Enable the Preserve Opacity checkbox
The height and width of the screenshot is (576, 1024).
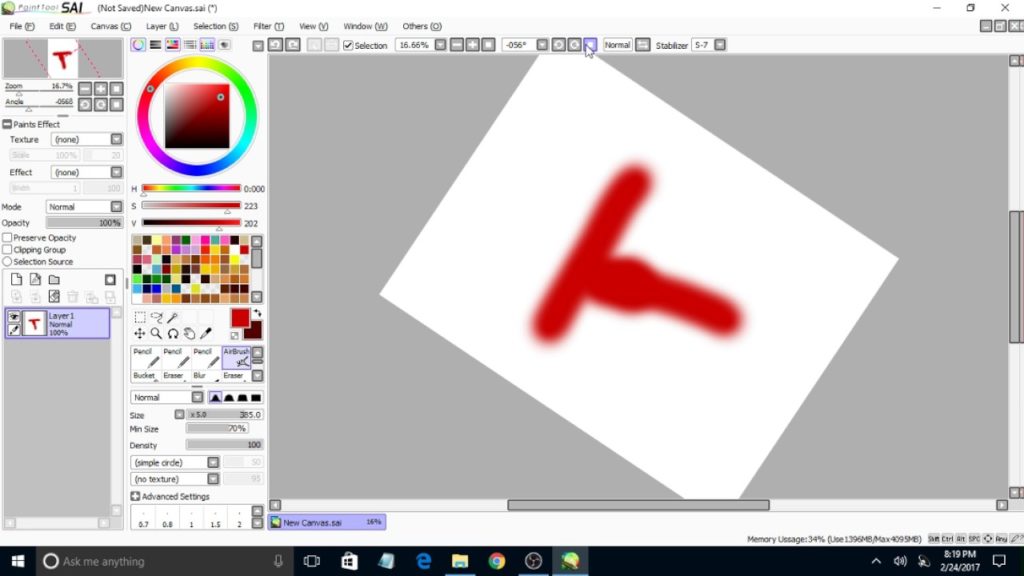8,237
